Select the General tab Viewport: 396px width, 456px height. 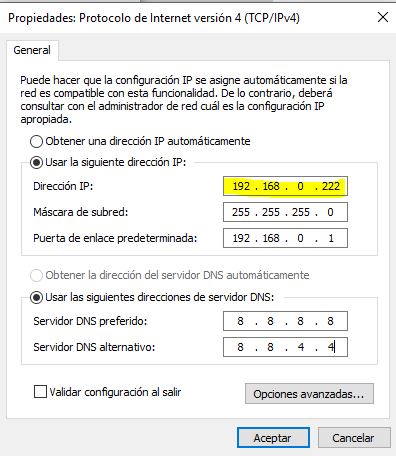click(32, 50)
